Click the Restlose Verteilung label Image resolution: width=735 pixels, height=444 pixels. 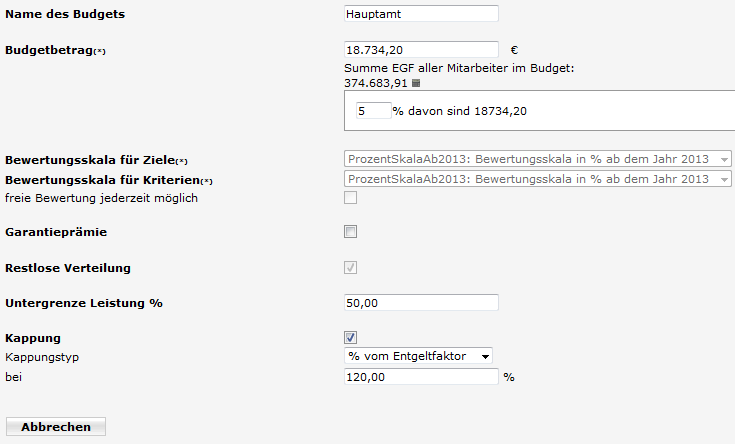tap(68, 268)
